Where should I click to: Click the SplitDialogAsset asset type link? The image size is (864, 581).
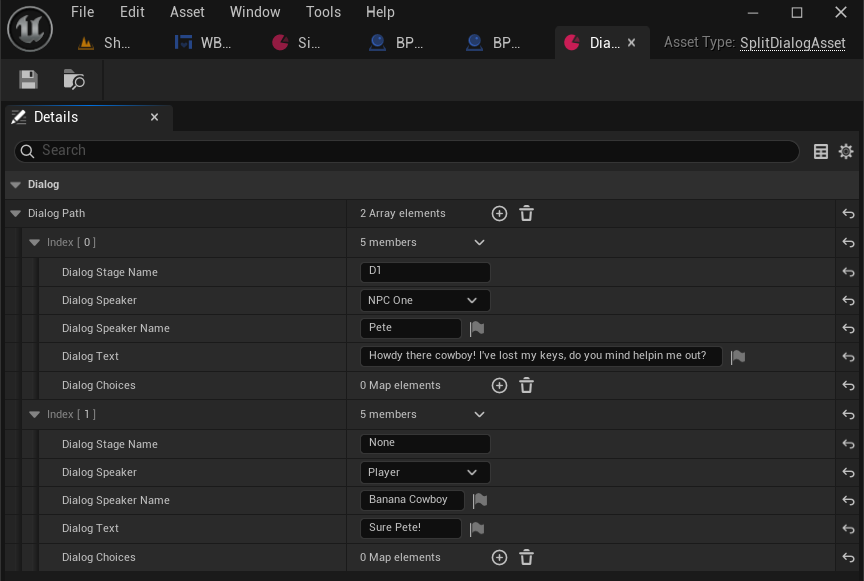[792, 43]
